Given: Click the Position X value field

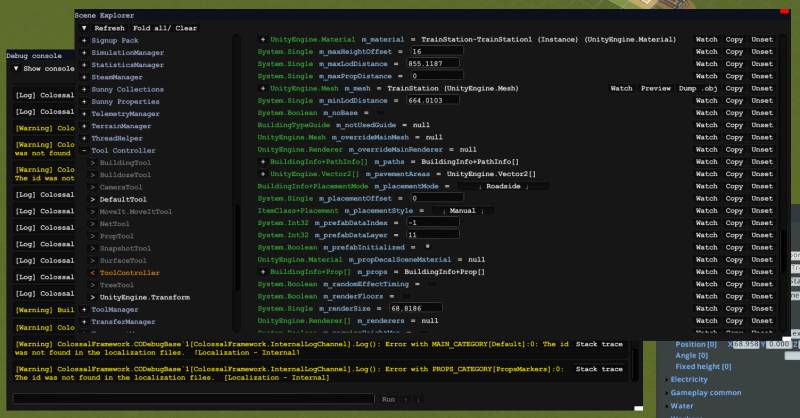Looking at the screenshot, I should pyautogui.click(x=746, y=345).
